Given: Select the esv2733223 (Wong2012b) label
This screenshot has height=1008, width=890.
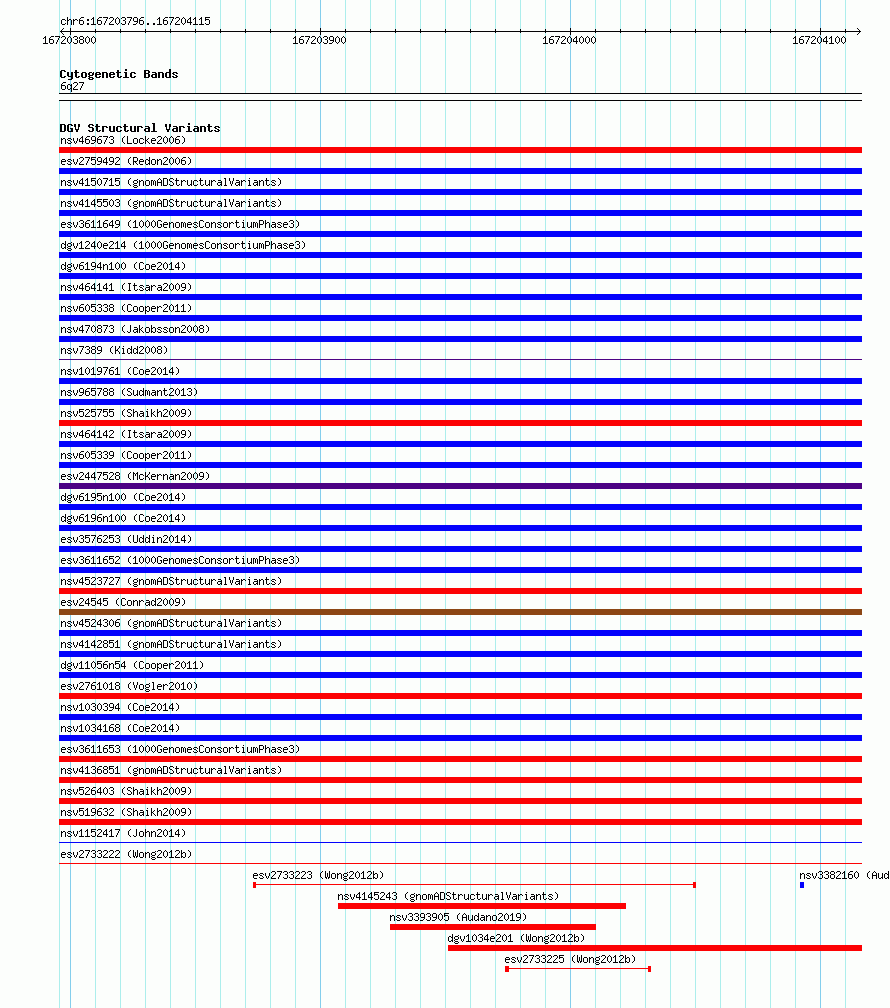Looking at the screenshot, I should tap(318, 876).
